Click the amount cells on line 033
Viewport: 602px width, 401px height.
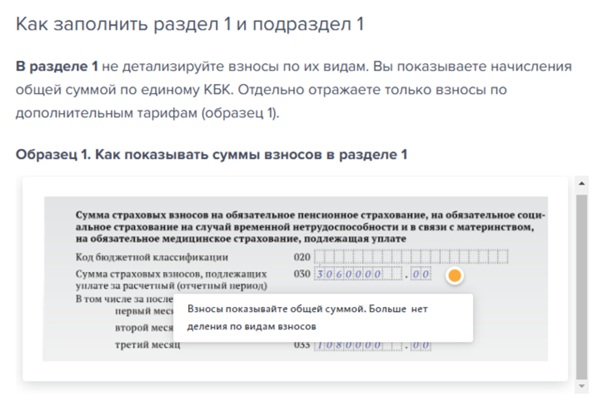click(x=359, y=345)
